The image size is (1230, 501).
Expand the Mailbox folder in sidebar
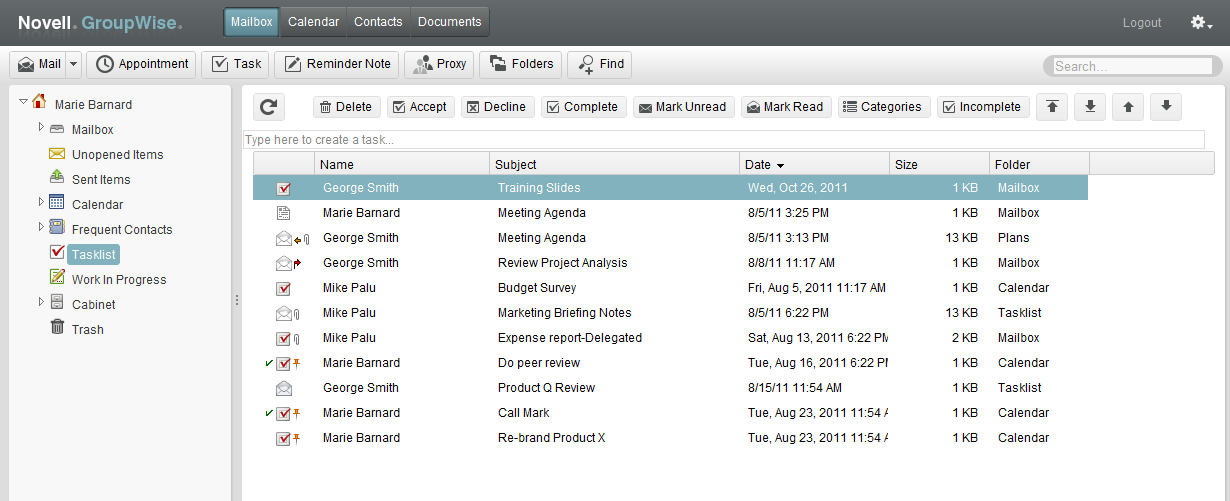(41, 127)
